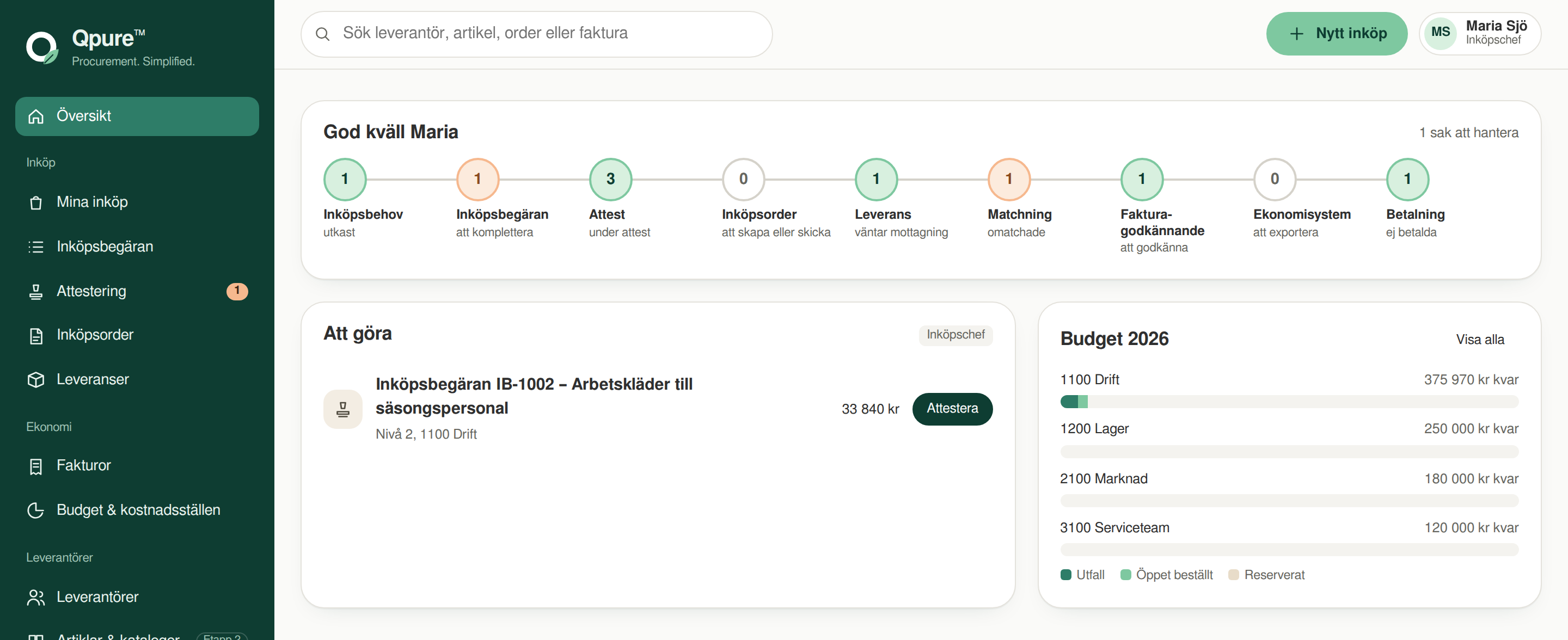1568x640 pixels.
Task: Click Visa alla in Budget 2026
Action: pyautogui.click(x=1480, y=340)
